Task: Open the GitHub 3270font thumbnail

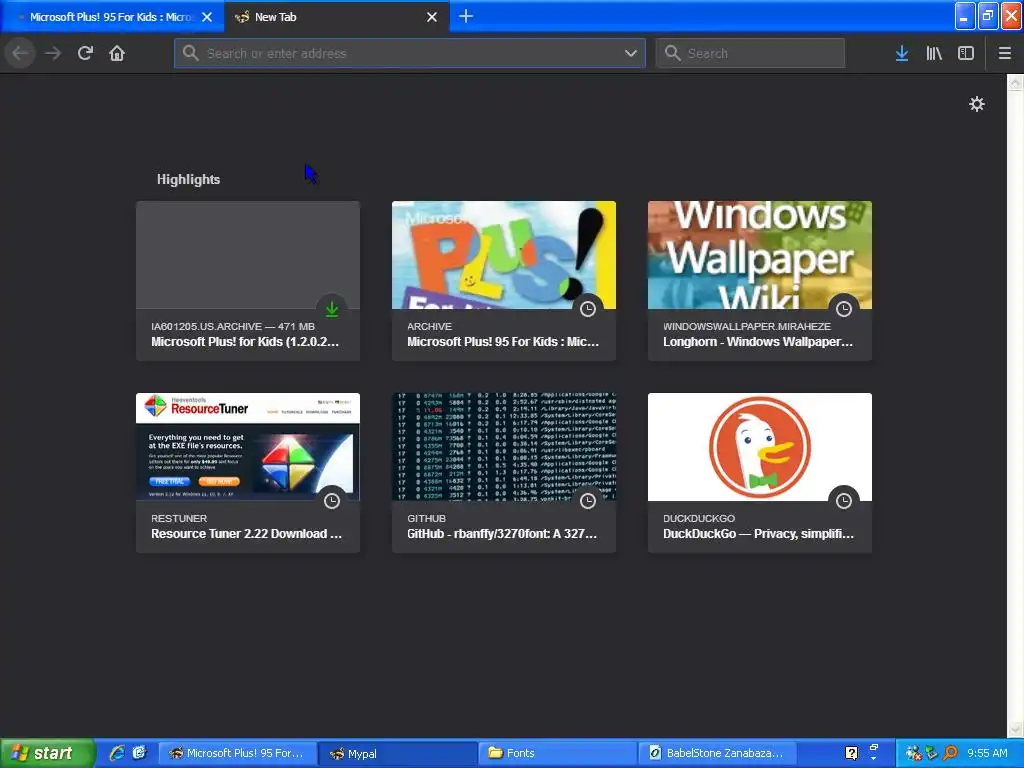Action: 504,447
